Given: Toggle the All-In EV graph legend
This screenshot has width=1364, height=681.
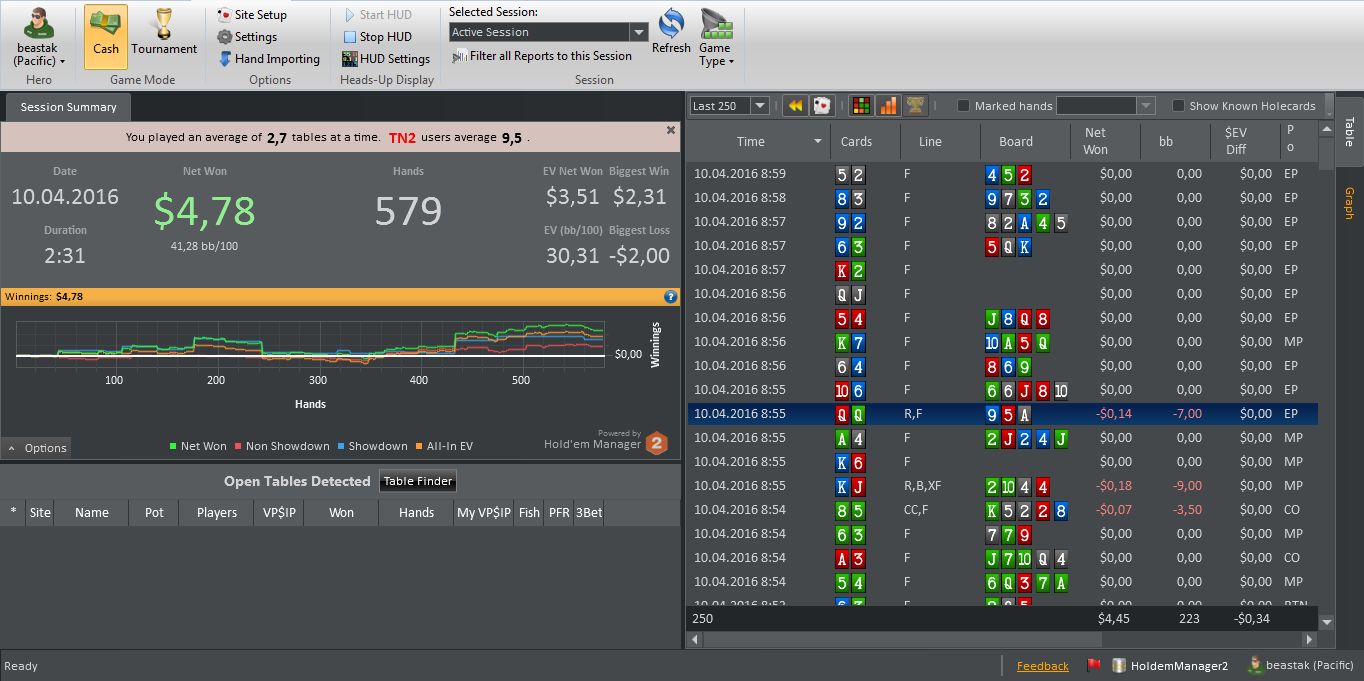Looking at the screenshot, I should (444, 446).
